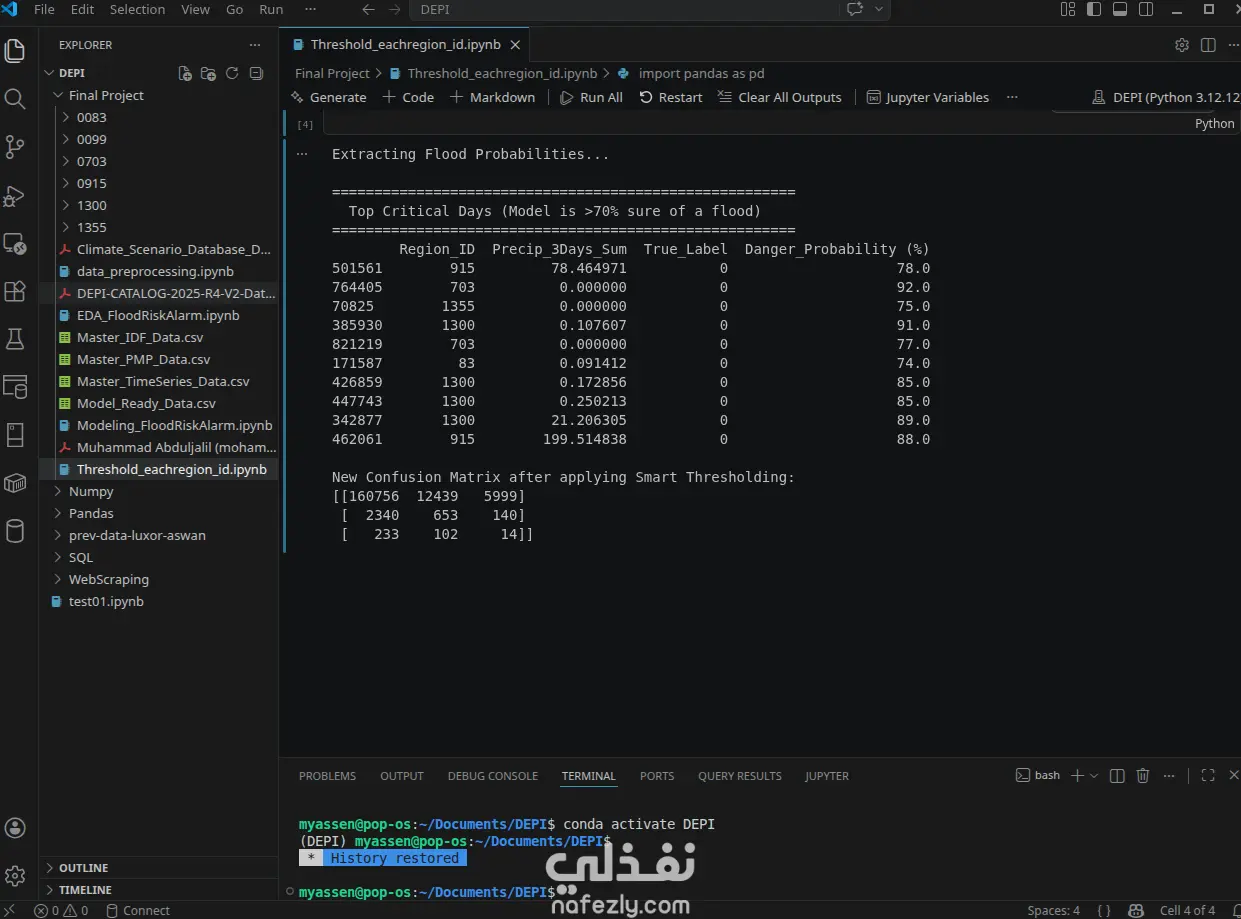The width and height of the screenshot is (1241, 919).
Task: Click Generate in notebook toolbar
Action: (328, 97)
